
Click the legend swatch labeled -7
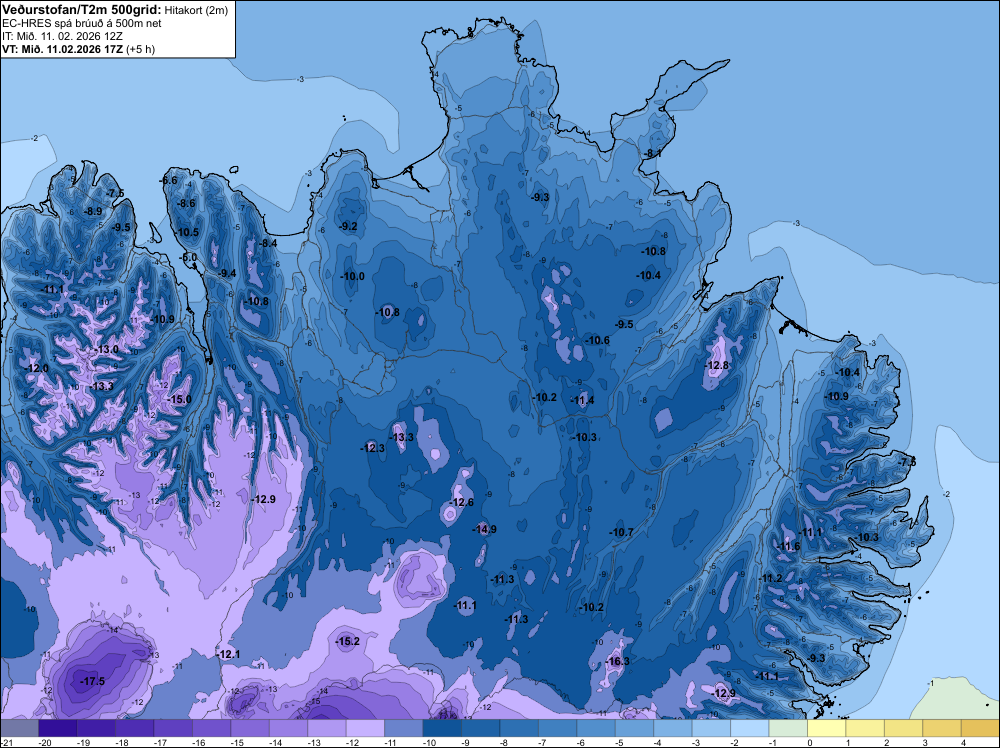click(557, 728)
